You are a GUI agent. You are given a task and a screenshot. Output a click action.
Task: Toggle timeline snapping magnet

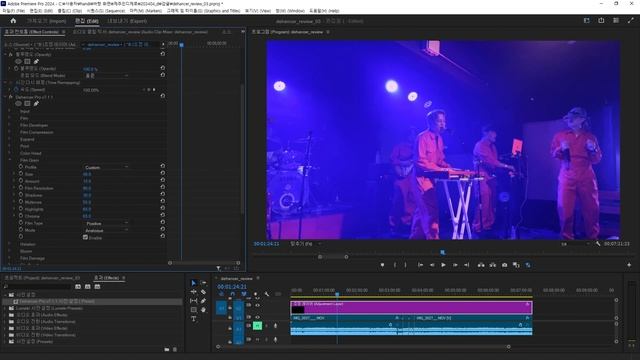232,294
